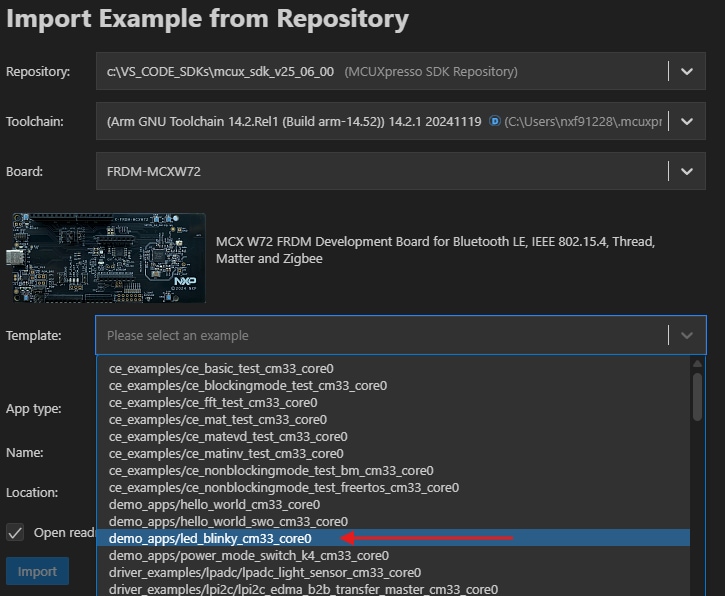Collapse the Template dropdown chevron

point(687,335)
